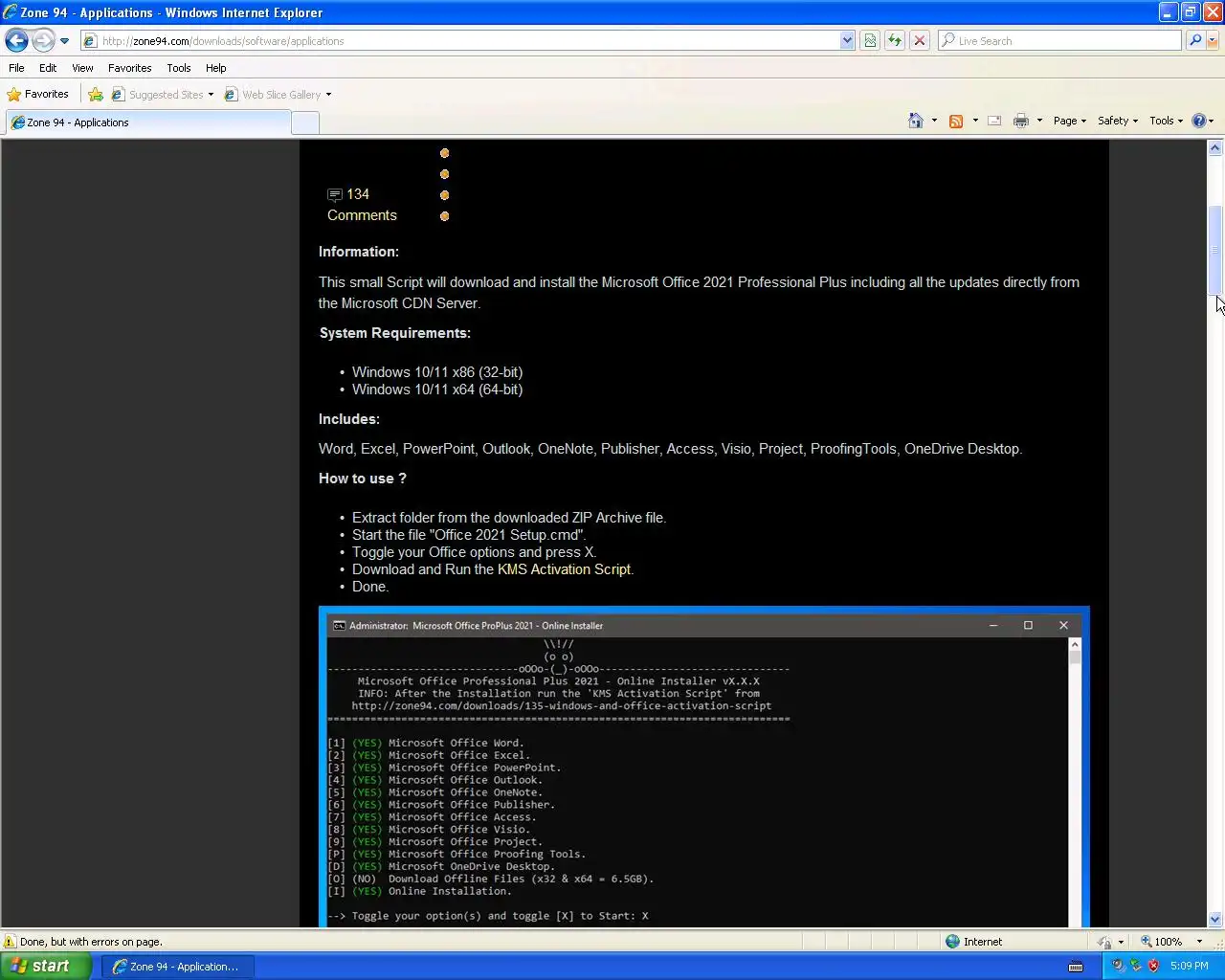Expand the Home button dropdown arrow
This screenshot has height=980, width=1225.
click(934, 121)
